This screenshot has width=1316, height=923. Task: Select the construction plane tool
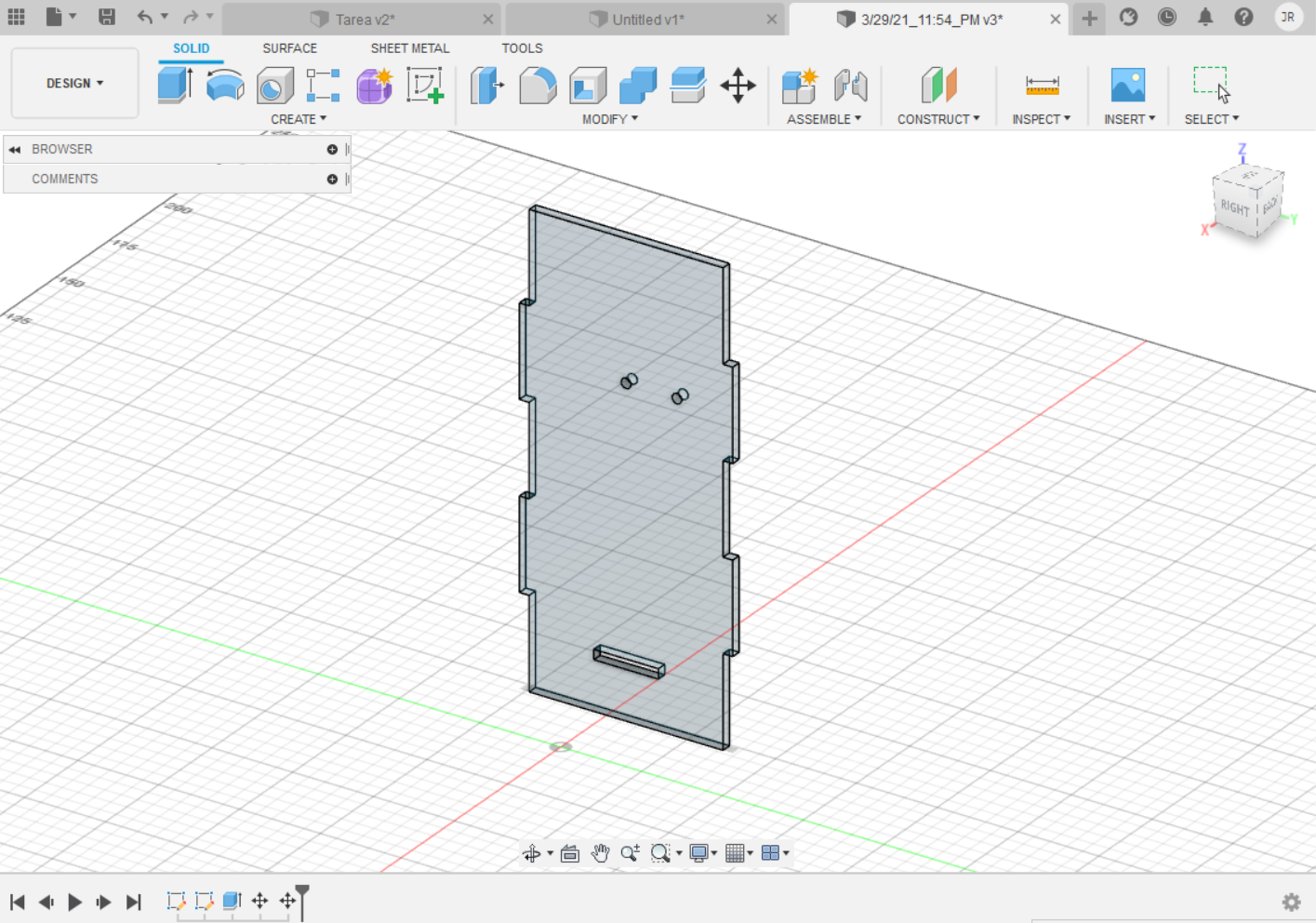click(x=939, y=85)
